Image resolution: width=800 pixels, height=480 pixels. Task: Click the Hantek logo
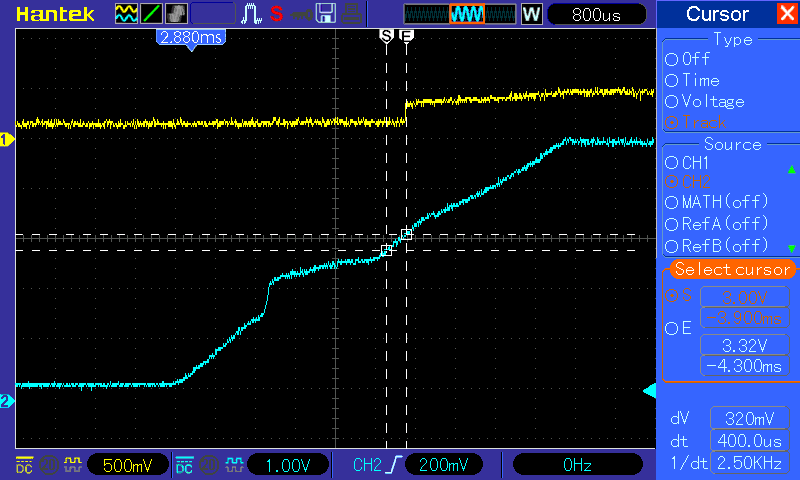tap(55, 14)
